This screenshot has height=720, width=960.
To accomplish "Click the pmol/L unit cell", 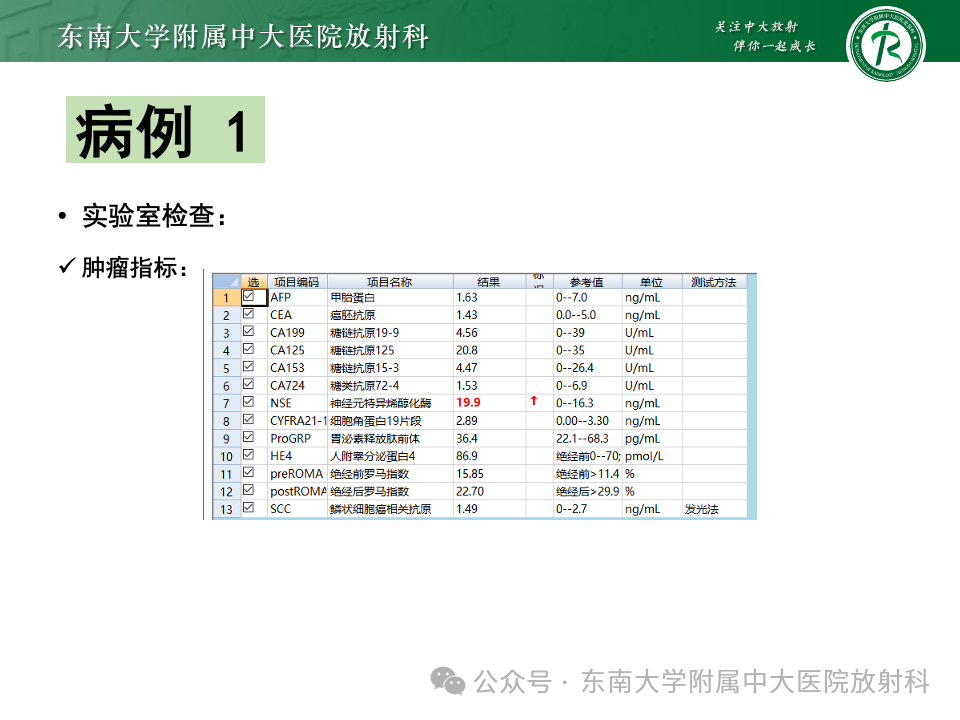I will [651, 456].
